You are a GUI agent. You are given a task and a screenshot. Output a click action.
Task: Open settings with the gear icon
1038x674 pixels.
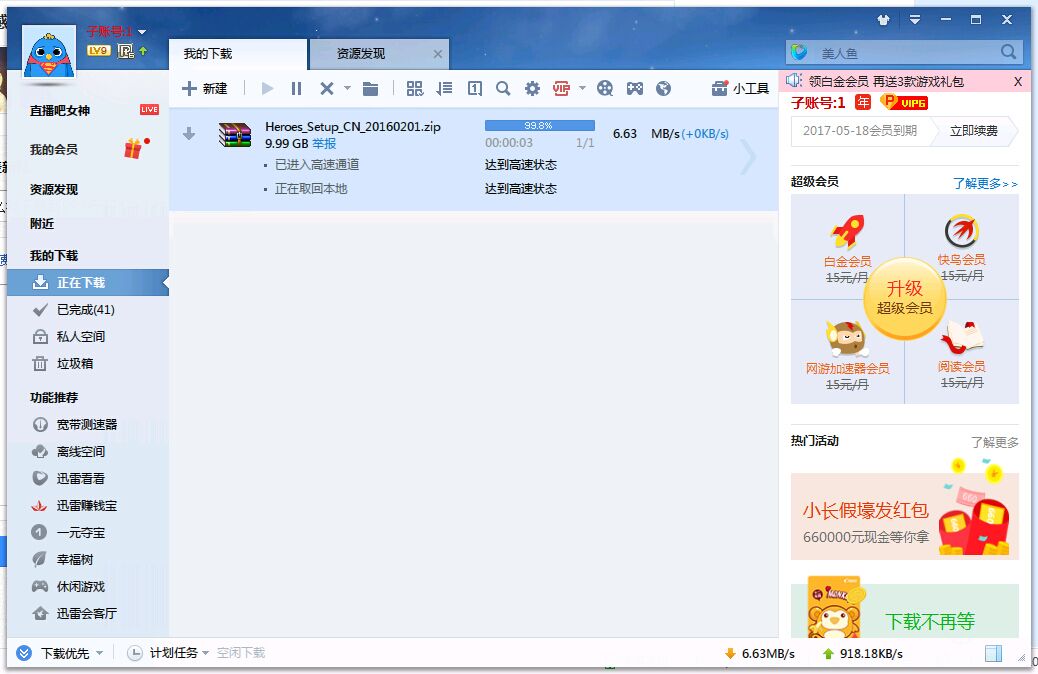(532, 89)
